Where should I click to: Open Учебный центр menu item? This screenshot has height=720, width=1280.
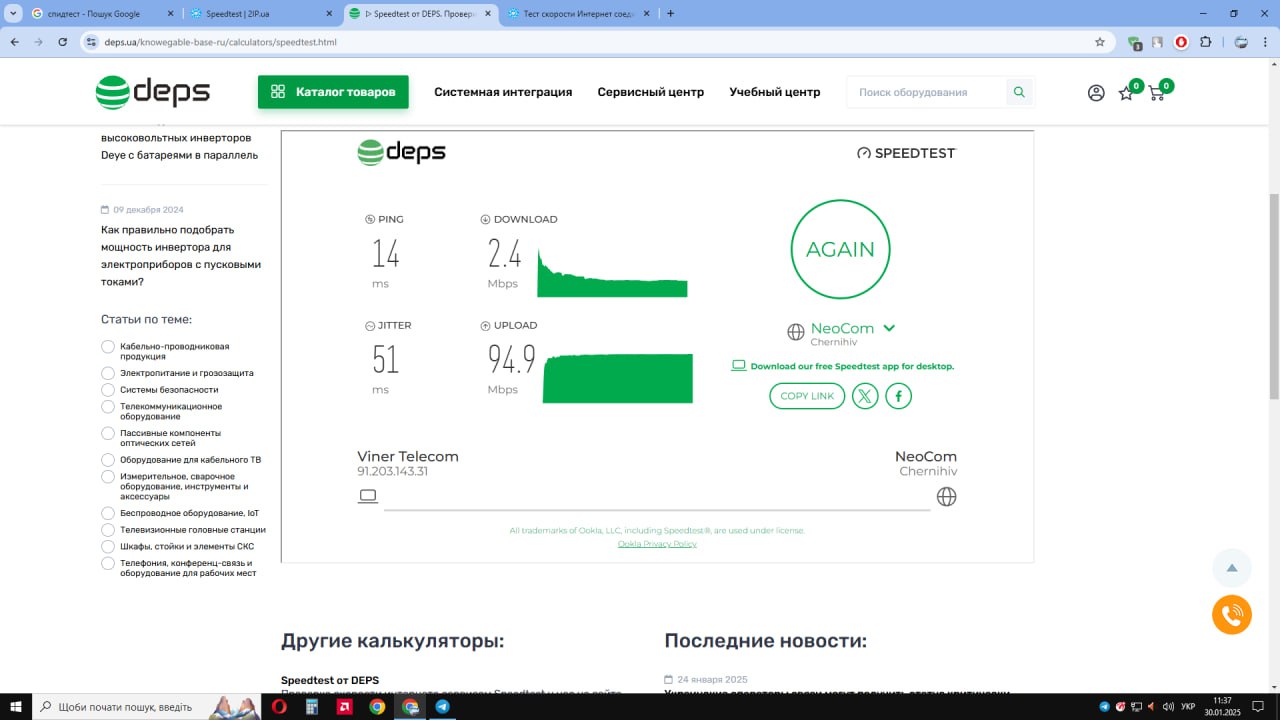tap(775, 92)
